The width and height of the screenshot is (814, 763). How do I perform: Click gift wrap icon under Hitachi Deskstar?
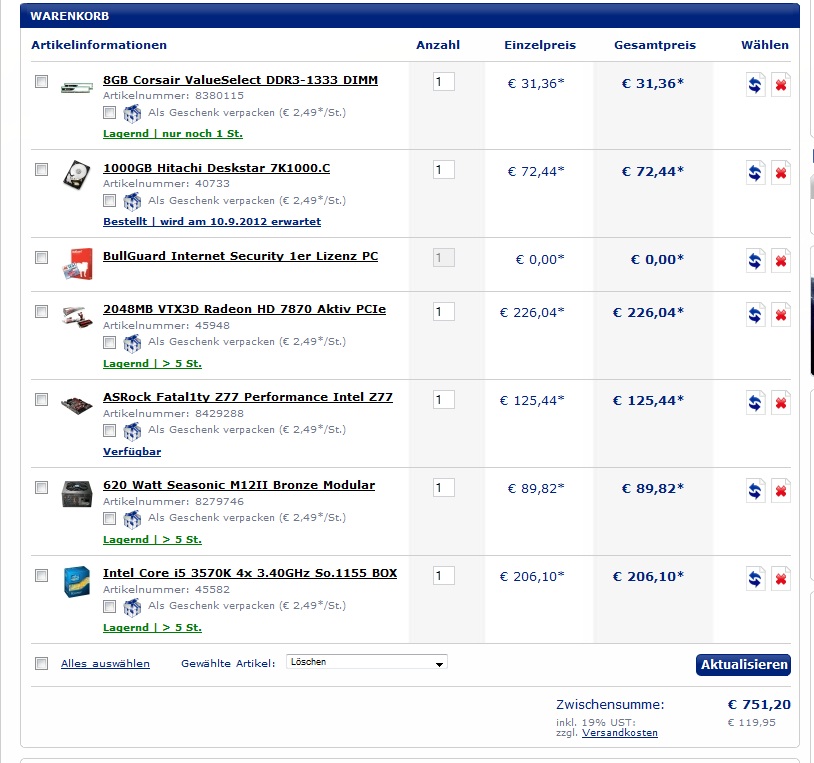coord(132,201)
